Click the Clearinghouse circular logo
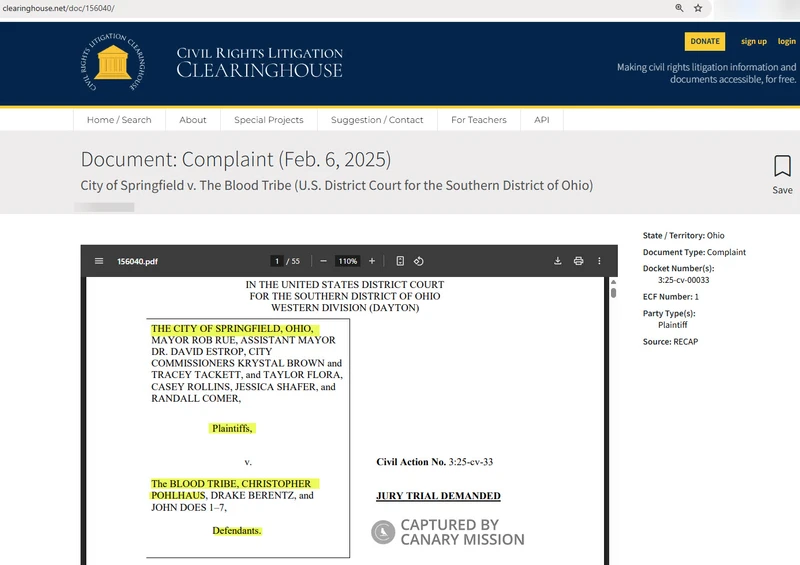Image resolution: width=800 pixels, height=565 pixels. (x=113, y=62)
